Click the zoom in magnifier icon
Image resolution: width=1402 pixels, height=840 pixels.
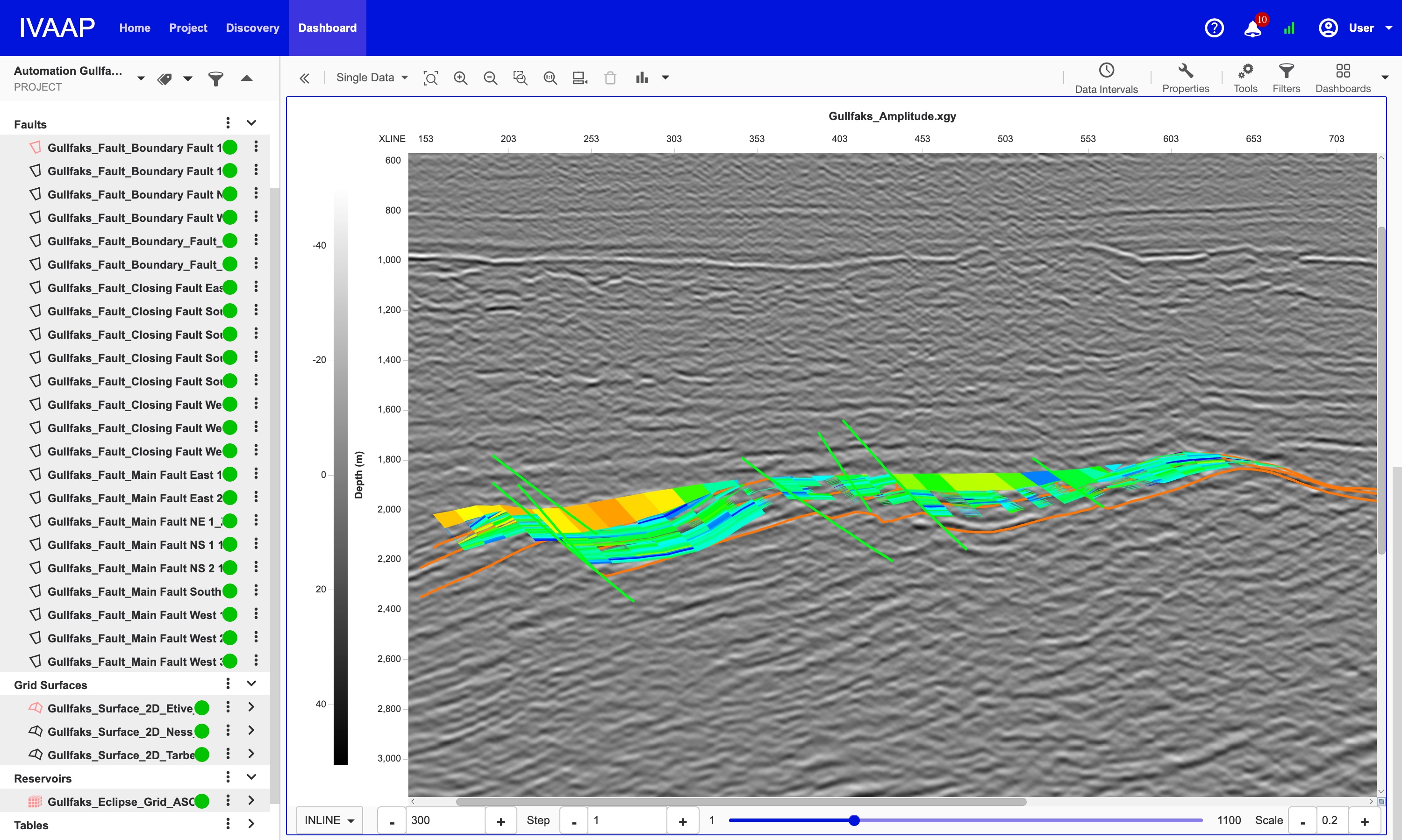tap(461, 78)
